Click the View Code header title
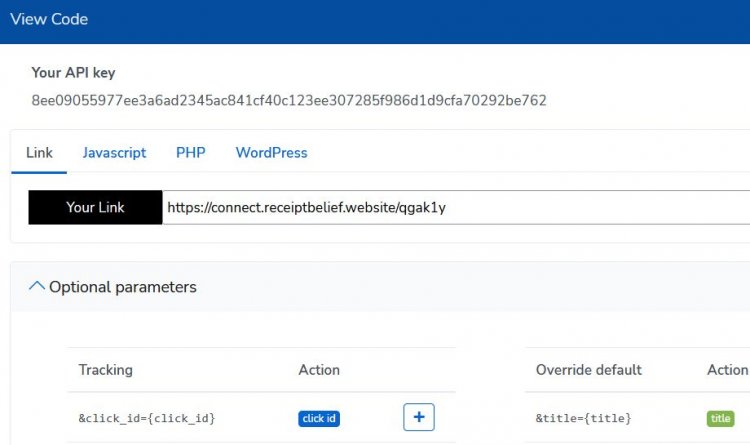Image resolution: width=750 pixels, height=445 pixels. (x=49, y=19)
